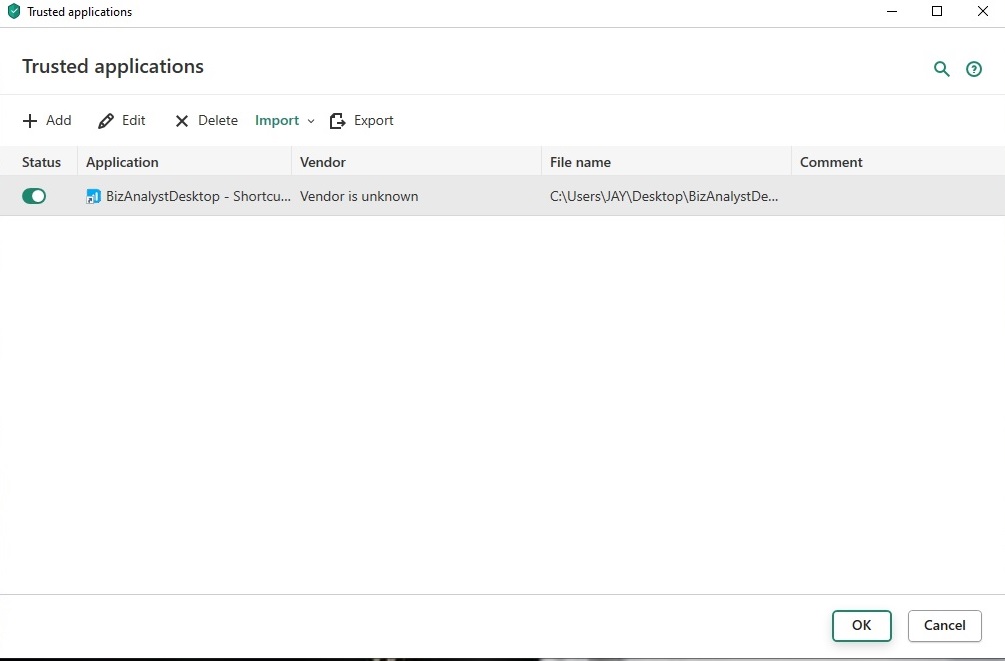Image resolution: width=1005 pixels, height=661 pixels.
Task: Click the BizAnalystDesktop application icon
Action: (93, 197)
